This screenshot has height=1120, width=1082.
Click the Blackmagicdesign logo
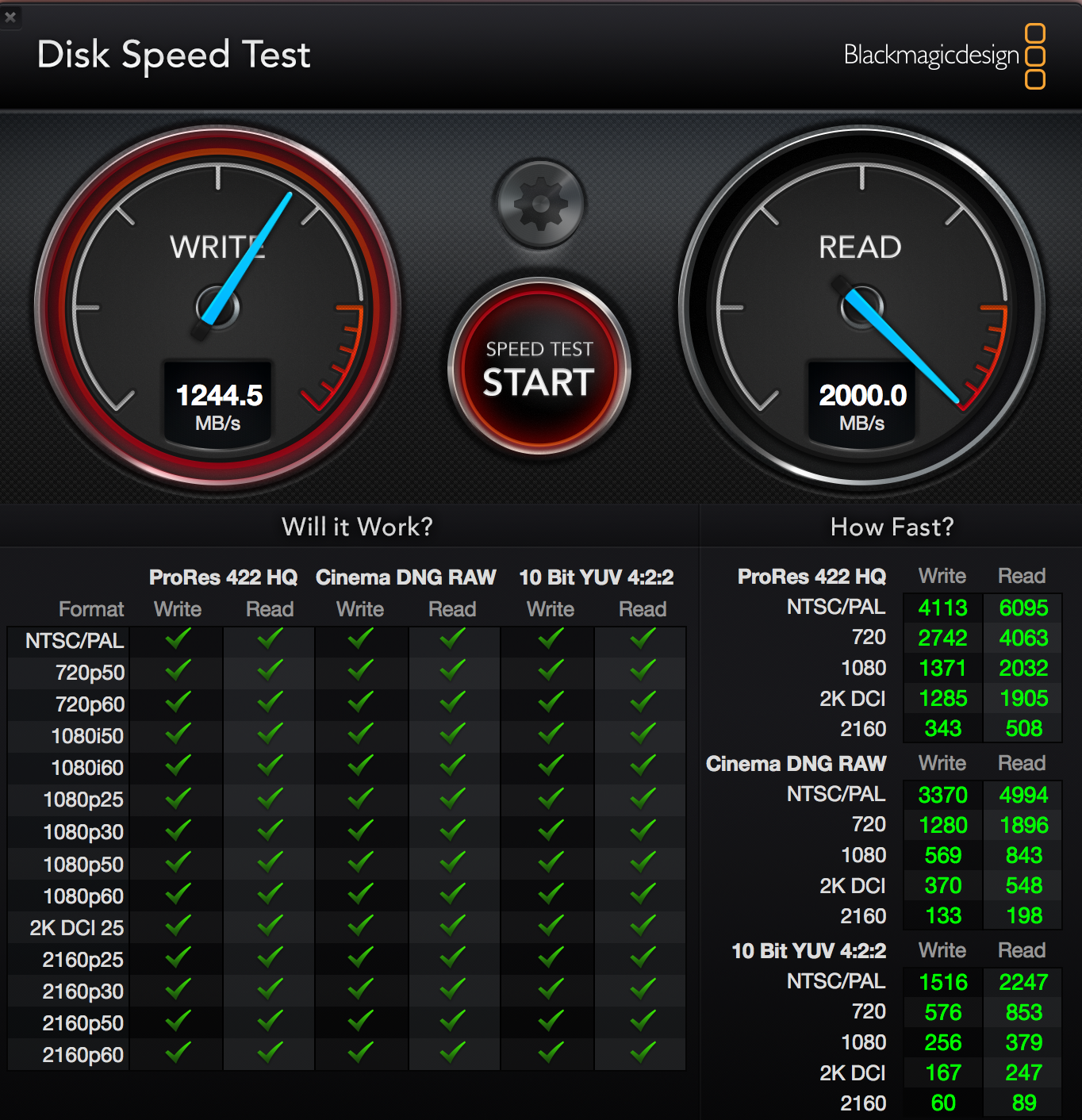944,56
